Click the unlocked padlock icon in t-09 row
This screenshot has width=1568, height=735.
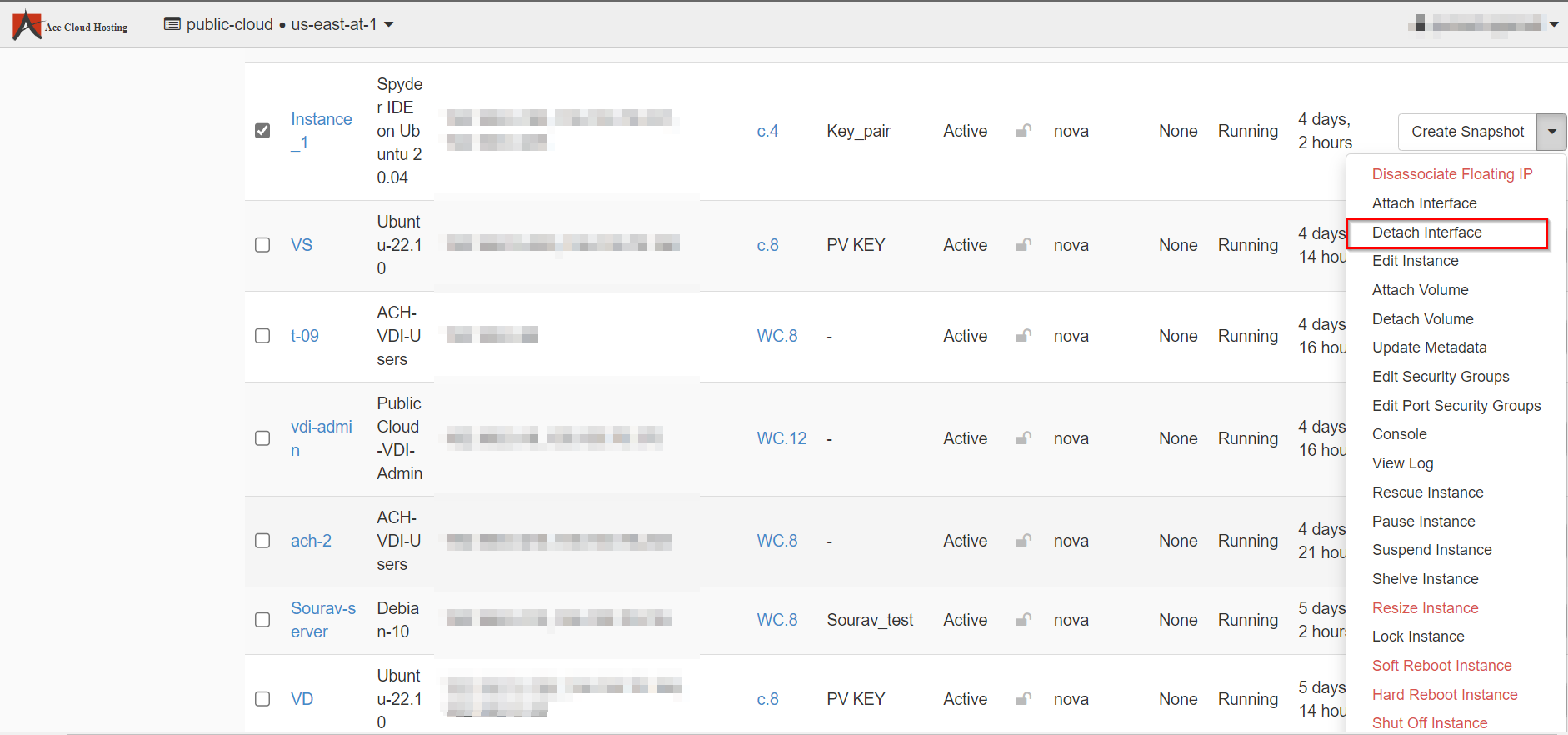coord(1023,336)
